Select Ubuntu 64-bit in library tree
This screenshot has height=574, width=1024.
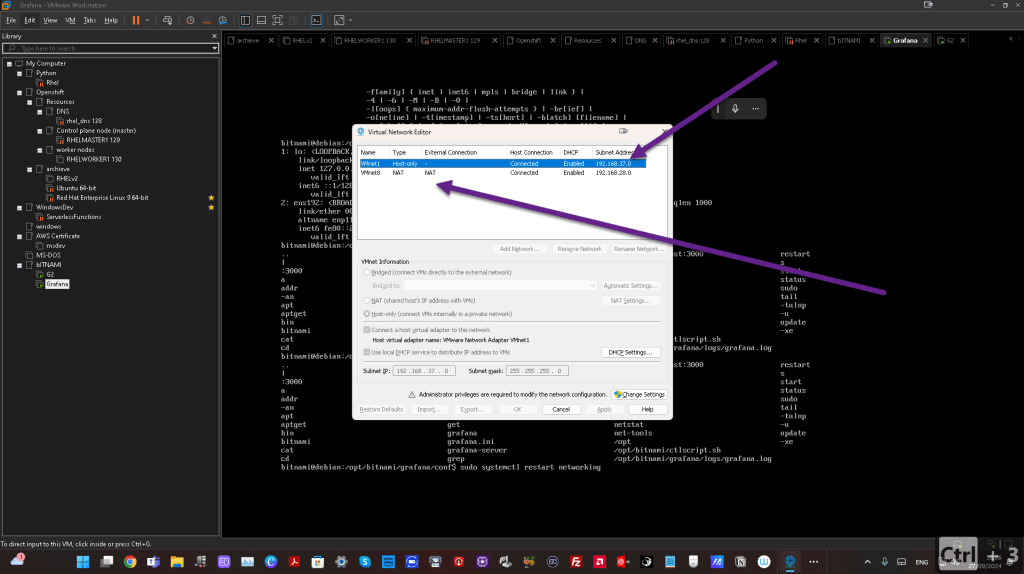click(x=76, y=188)
